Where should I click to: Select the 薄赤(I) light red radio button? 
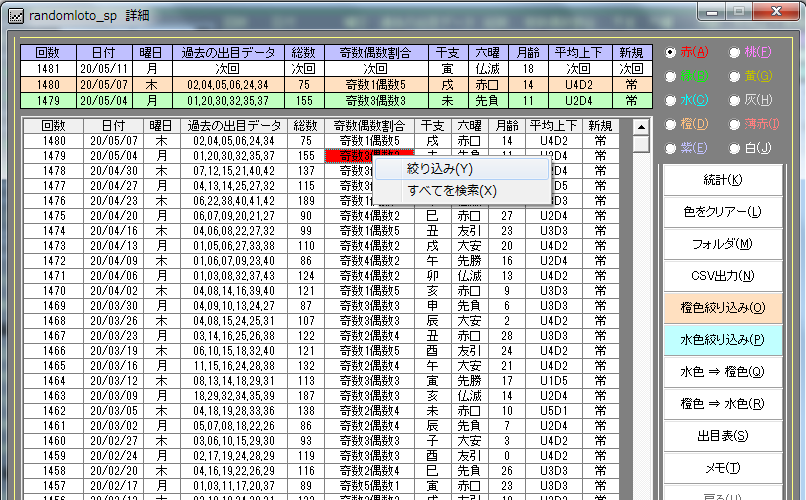754,124
